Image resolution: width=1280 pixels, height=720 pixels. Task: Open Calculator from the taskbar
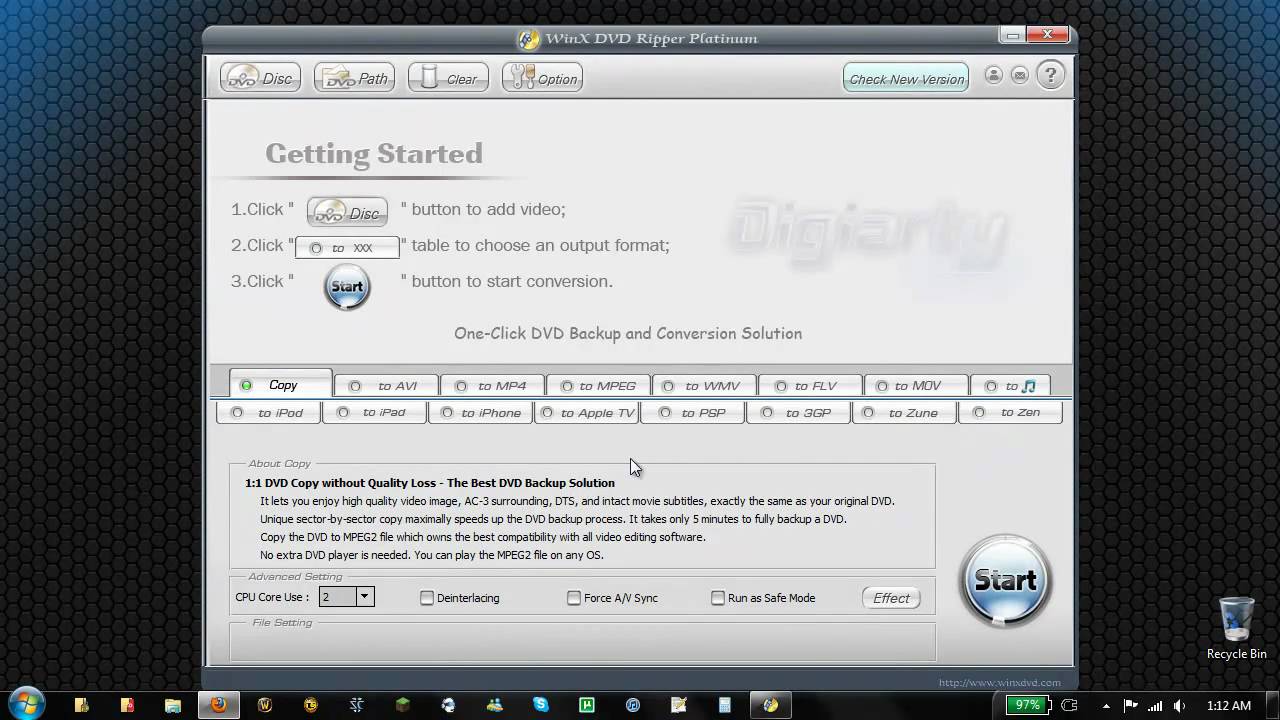[x=725, y=705]
